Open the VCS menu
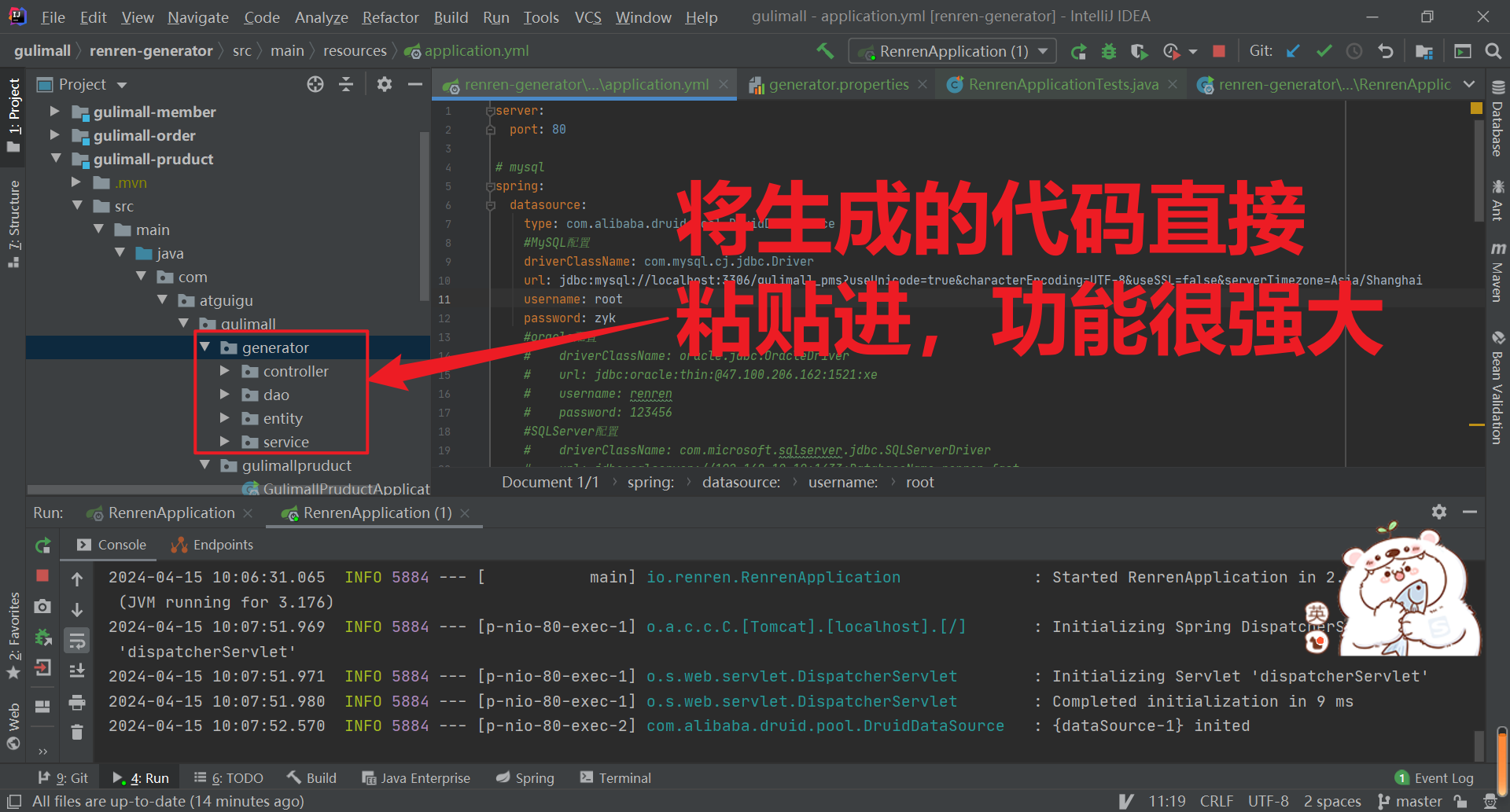1510x812 pixels. click(587, 17)
